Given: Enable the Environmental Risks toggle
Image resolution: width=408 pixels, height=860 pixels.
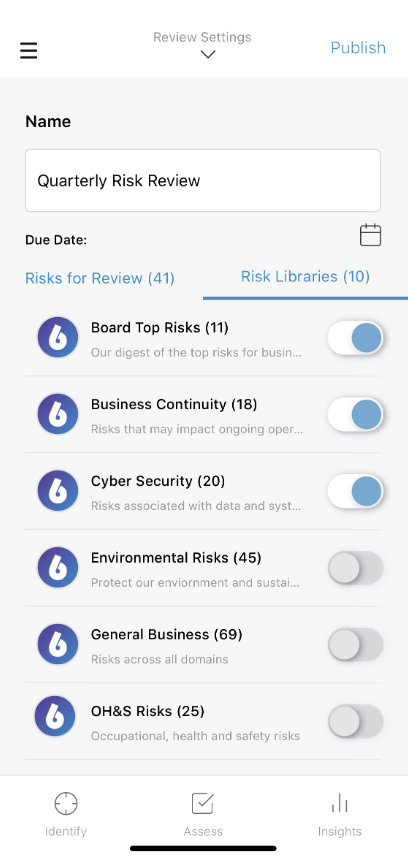Looking at the screenshot, I should (355, 568).
